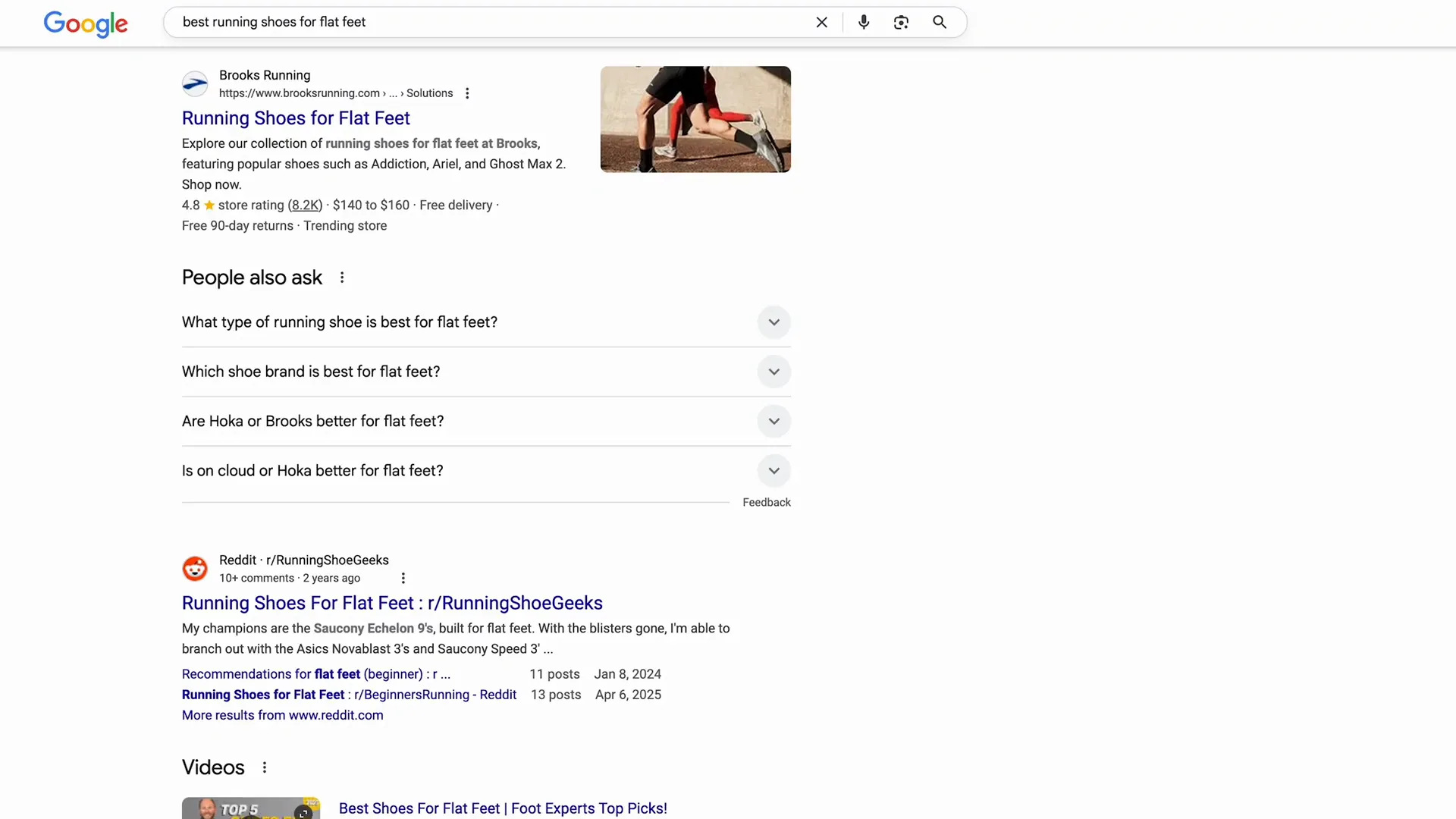Screen dimensions: 1456x819
Task: Click the Google logo
Action: pos(86,24)
